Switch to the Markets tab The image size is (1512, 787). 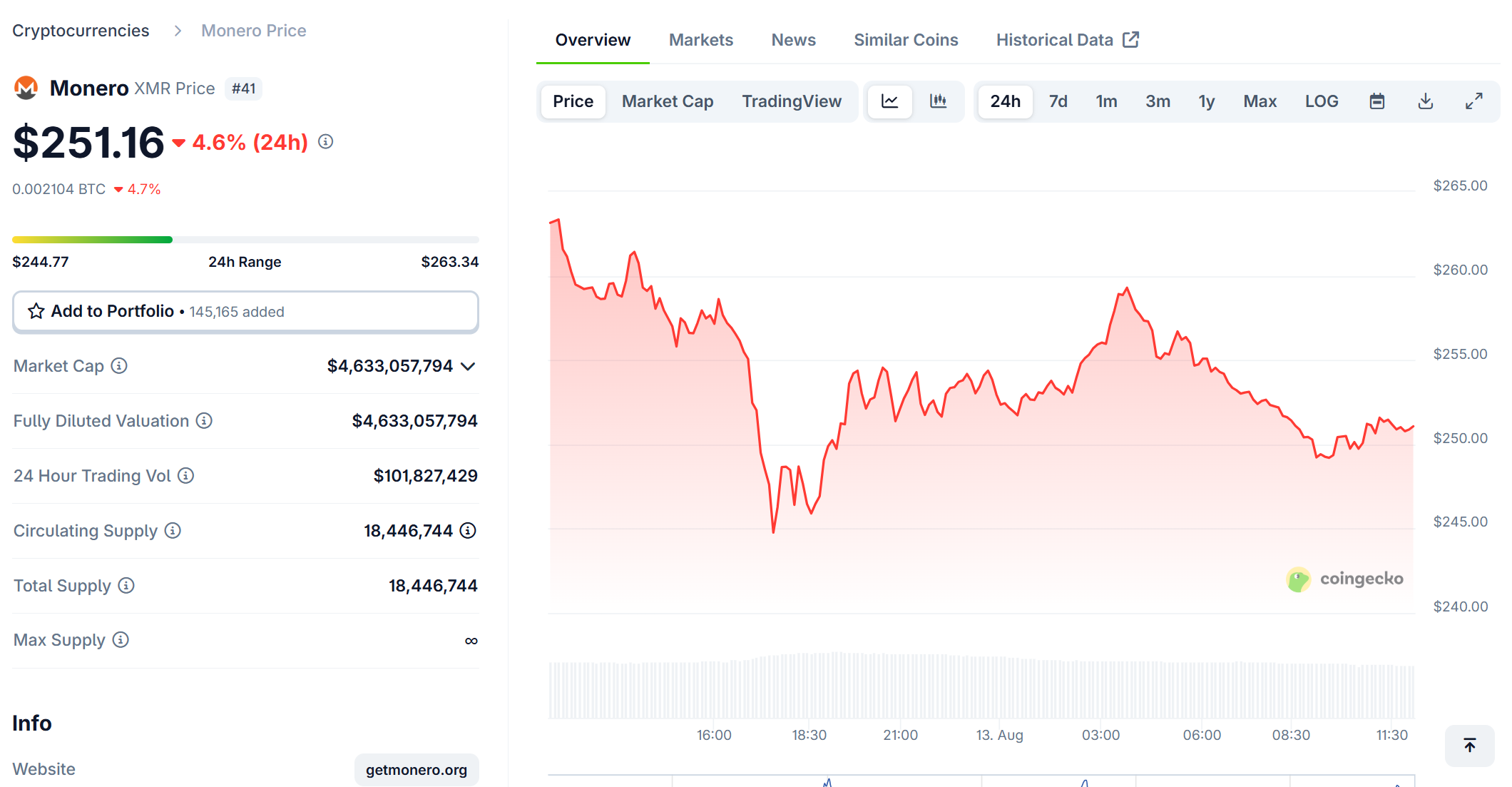(700, 39)
